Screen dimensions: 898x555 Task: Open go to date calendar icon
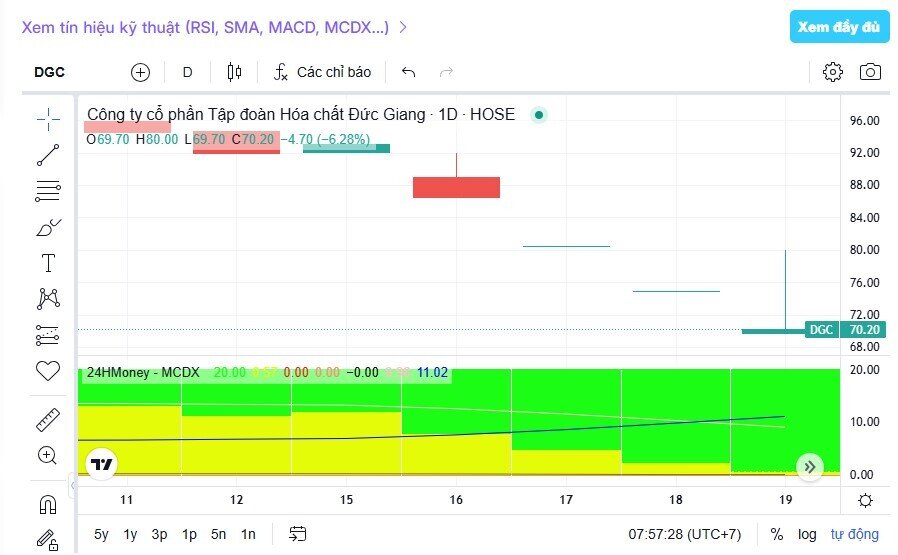click(x=298, y=534)
